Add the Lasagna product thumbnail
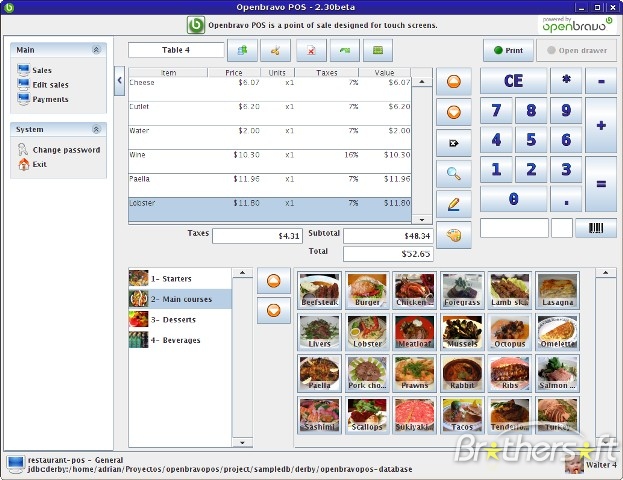 point(557,290)
